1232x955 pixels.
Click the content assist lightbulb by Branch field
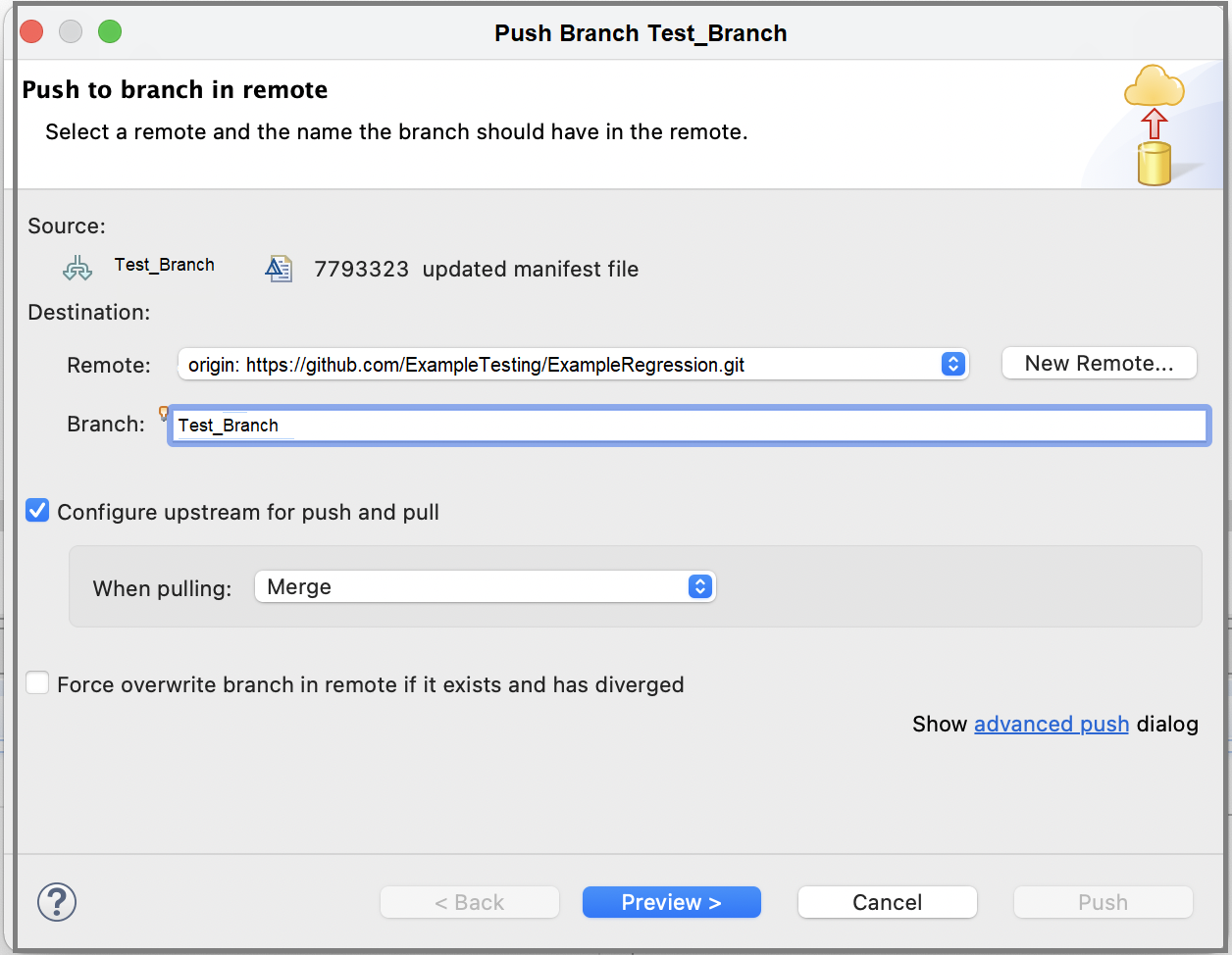coord(164,413)
